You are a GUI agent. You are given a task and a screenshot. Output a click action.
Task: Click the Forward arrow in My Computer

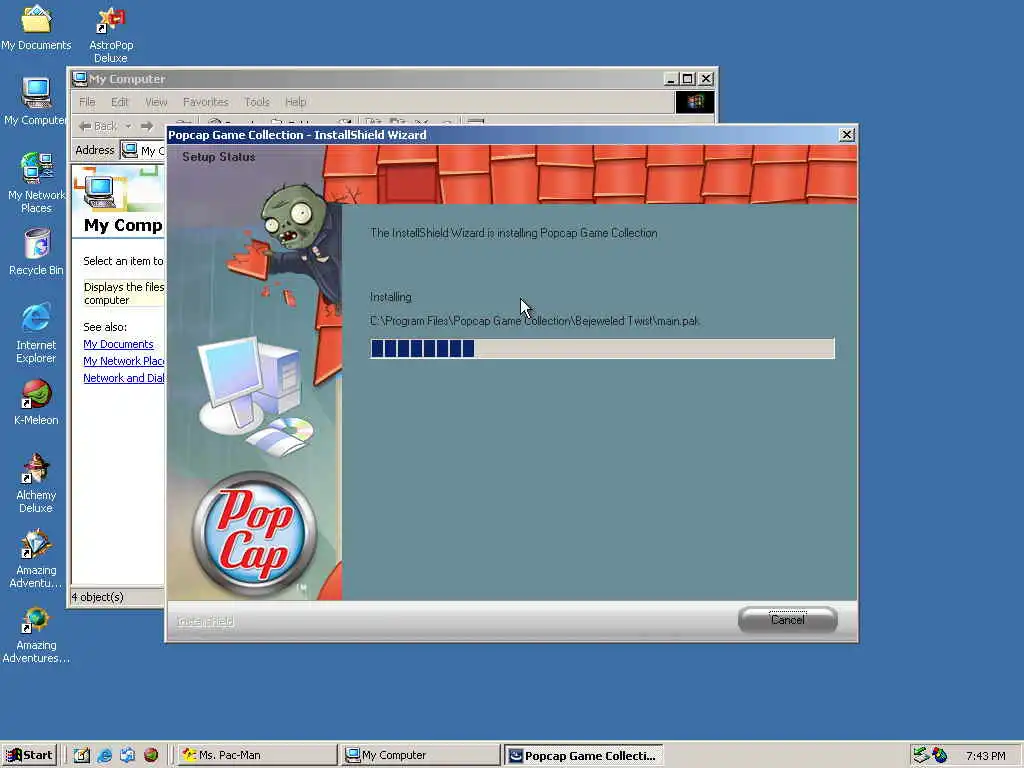point(147,125)
